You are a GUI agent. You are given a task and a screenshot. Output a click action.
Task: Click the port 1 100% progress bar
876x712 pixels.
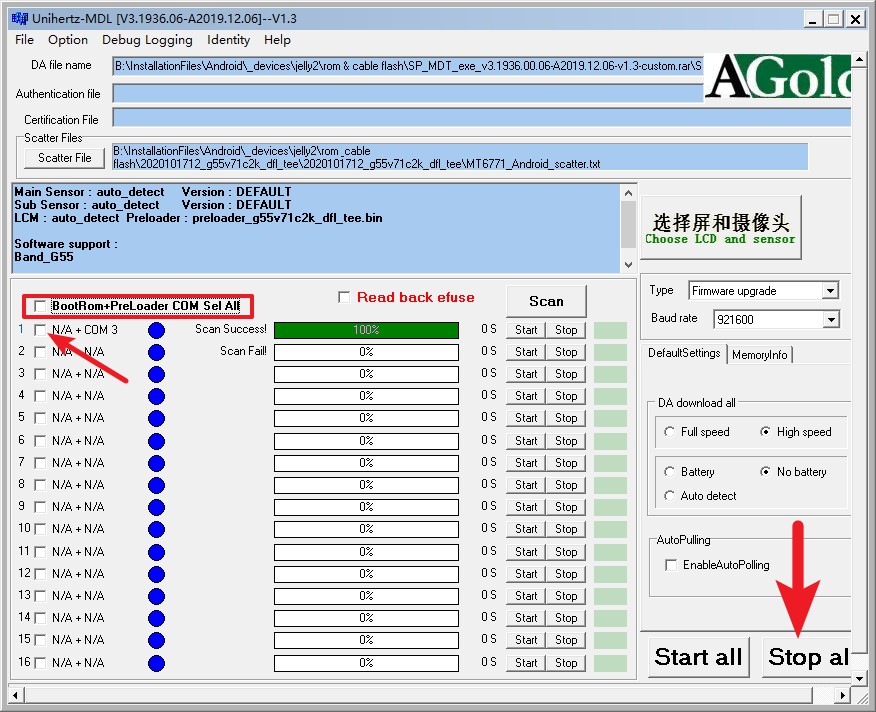pyautogui.click(x=366, y=330)
